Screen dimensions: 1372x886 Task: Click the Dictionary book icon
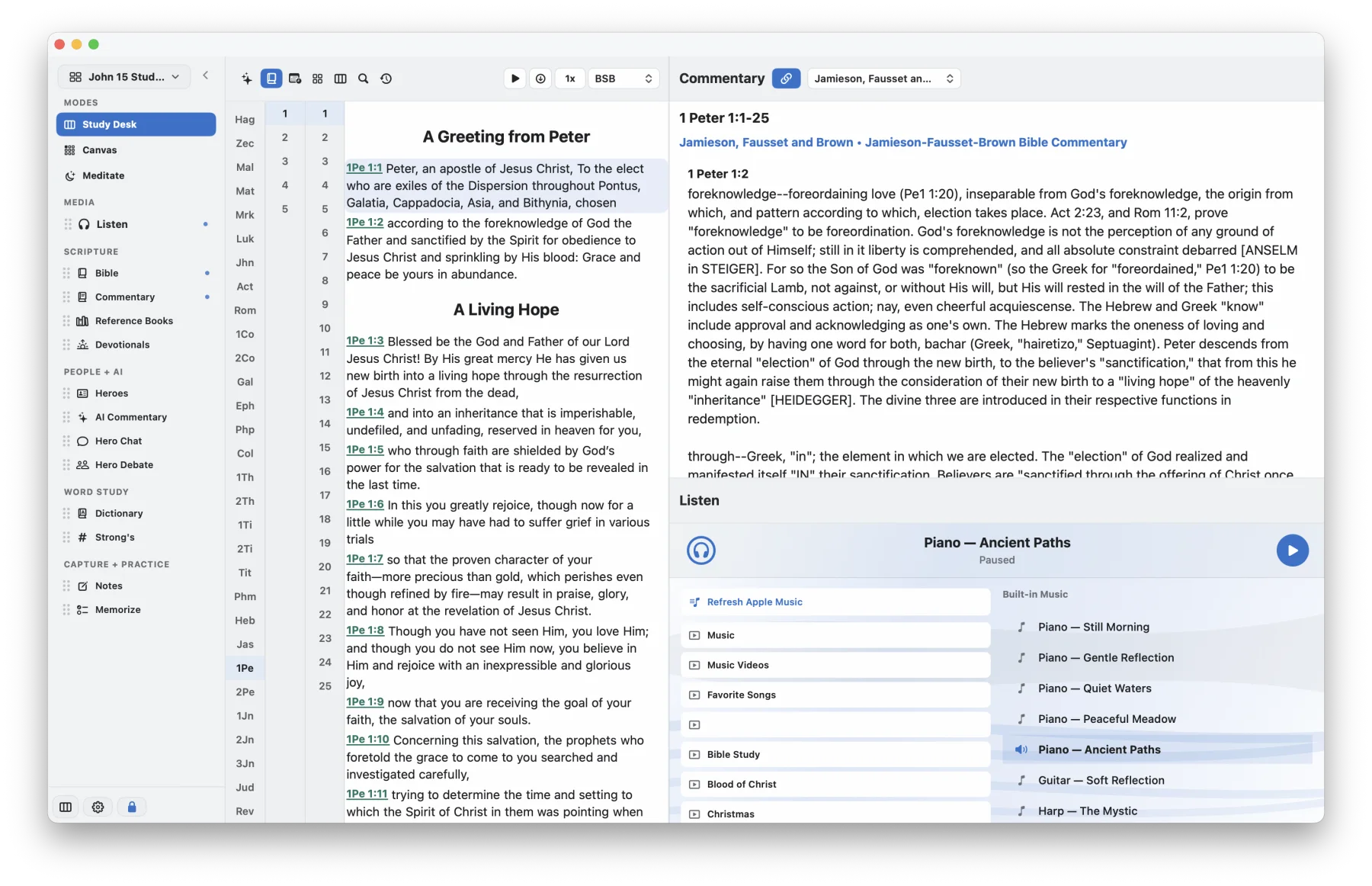[x=82, y=513]
